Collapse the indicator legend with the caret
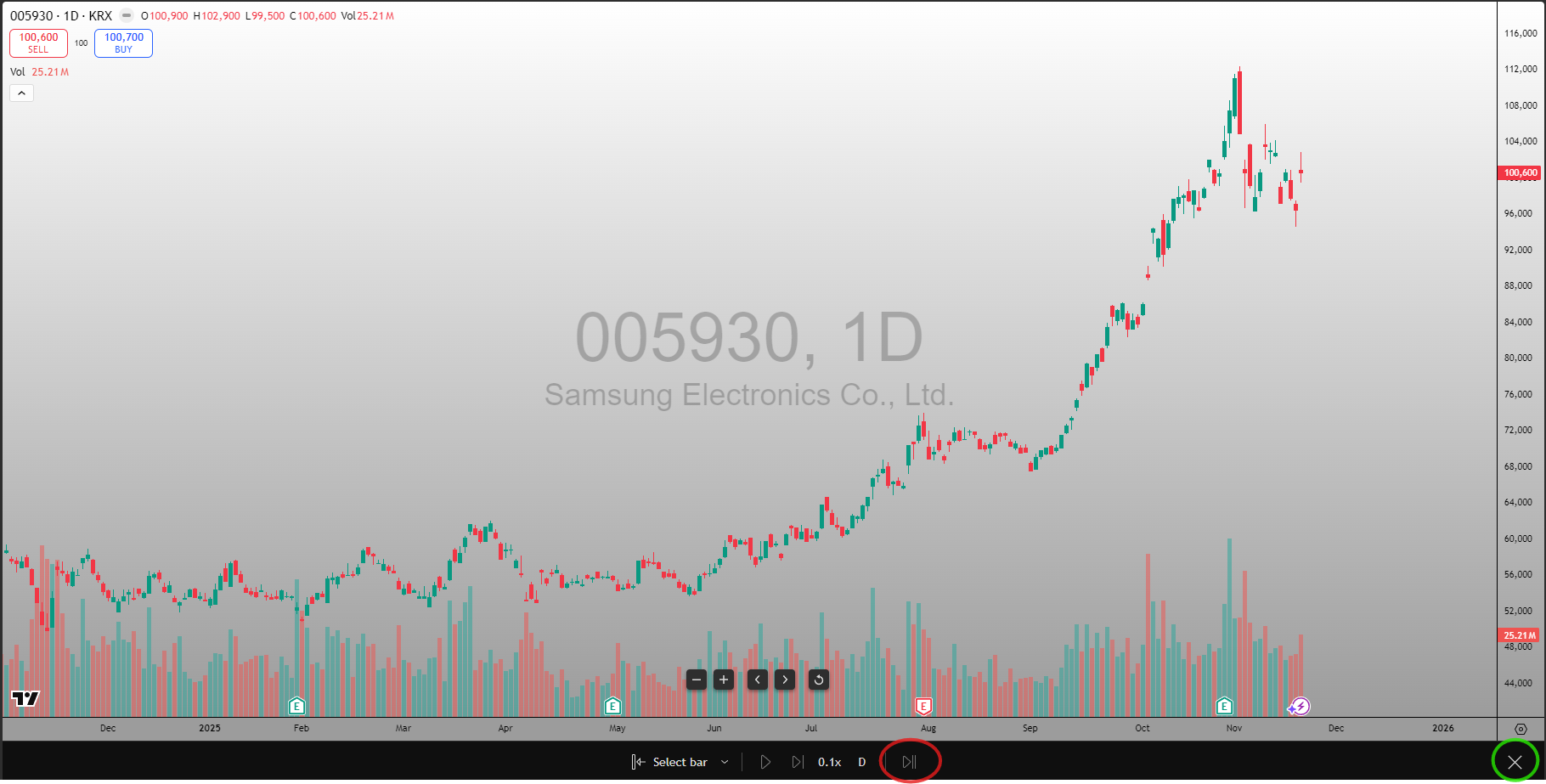This screenshot has width=1546, height=784. [x=21, y=93]
